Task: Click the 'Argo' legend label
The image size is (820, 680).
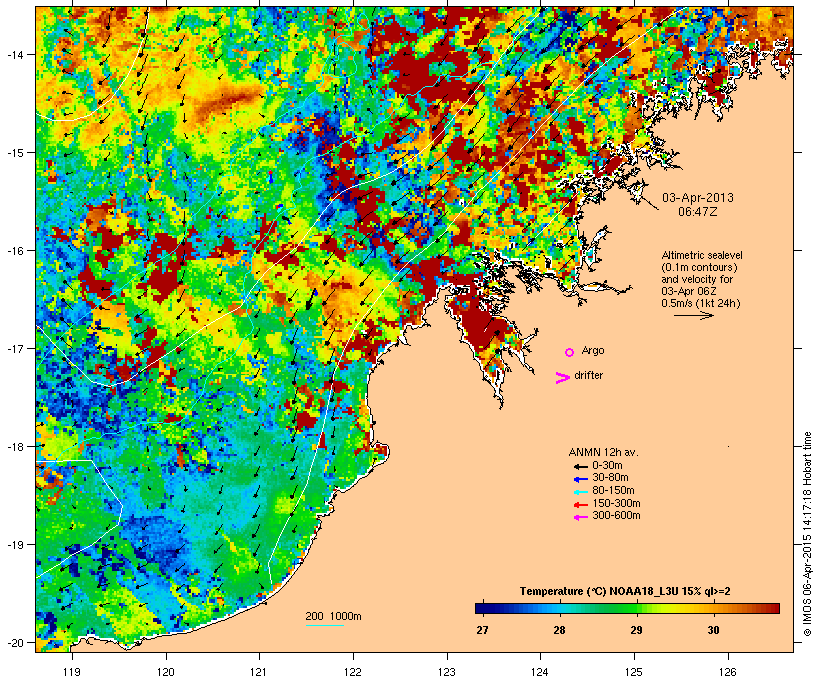Action: 593,350
